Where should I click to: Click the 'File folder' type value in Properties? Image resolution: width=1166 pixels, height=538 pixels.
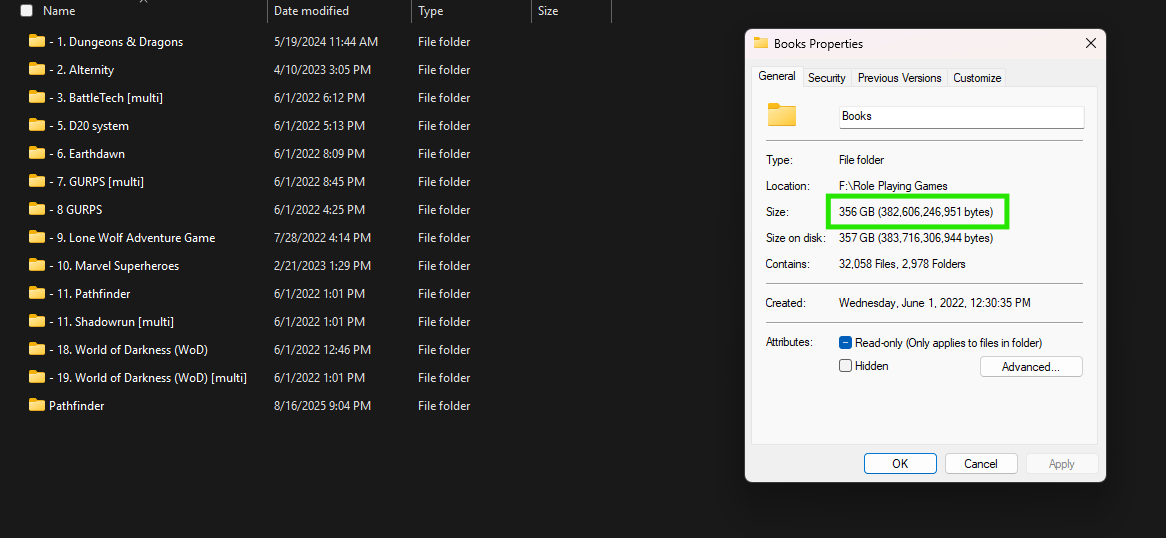point(861,159)
